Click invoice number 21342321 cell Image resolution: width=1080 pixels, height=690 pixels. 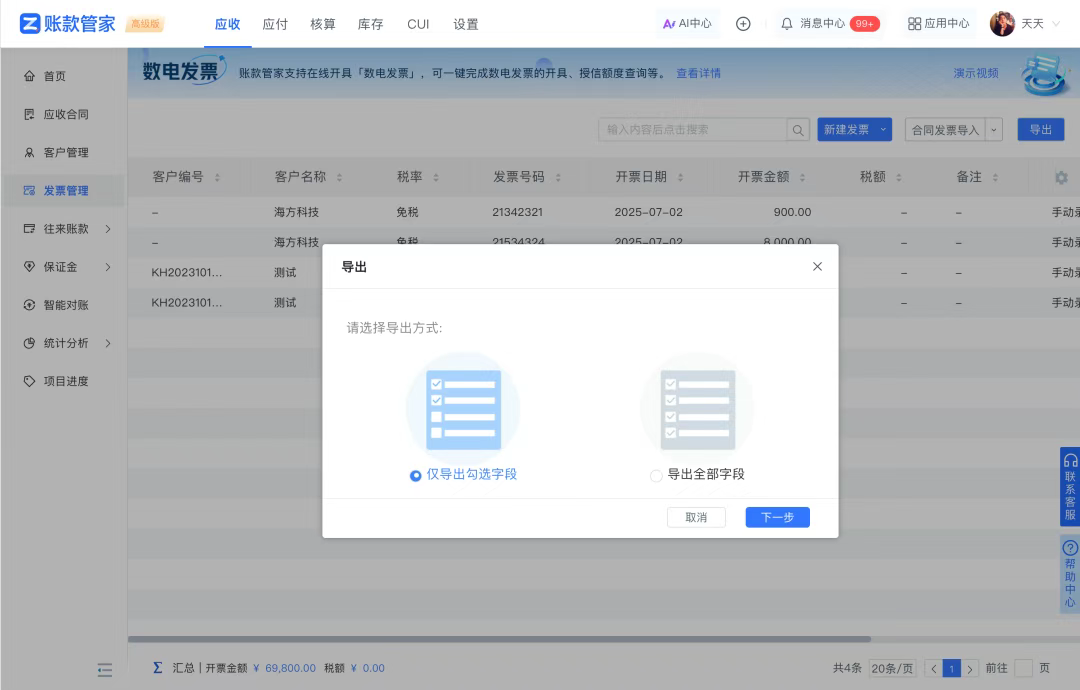pyautogui.click(x=517, y=212)
